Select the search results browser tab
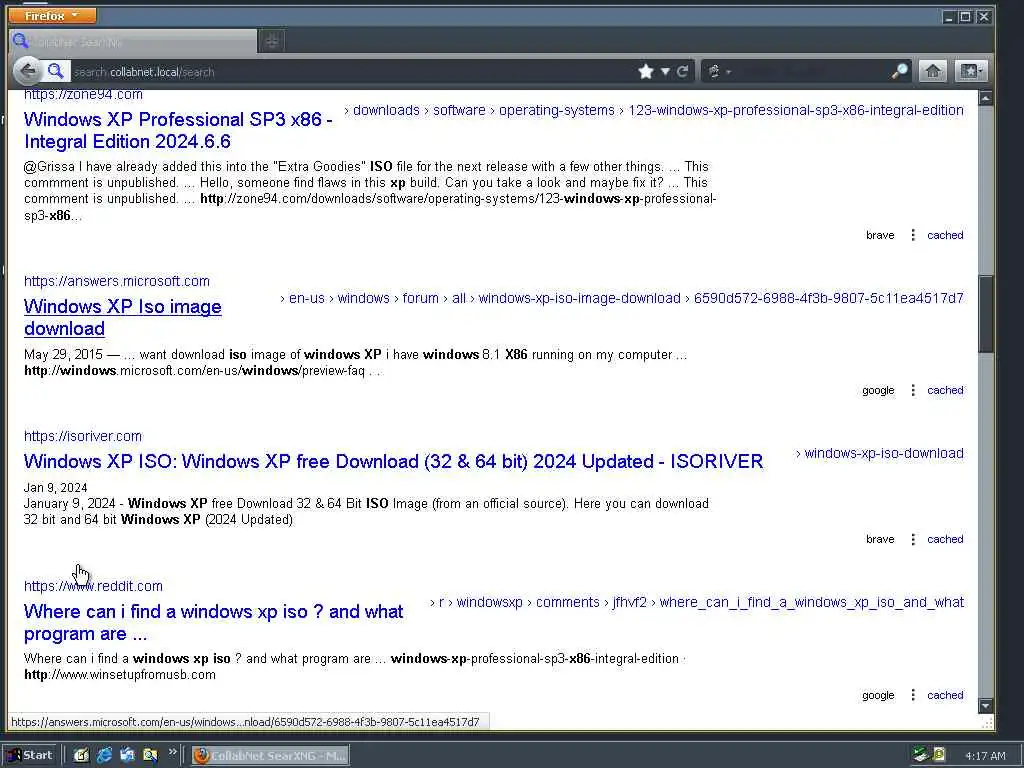Screen dimensions: 1024x768 point(133,42)
